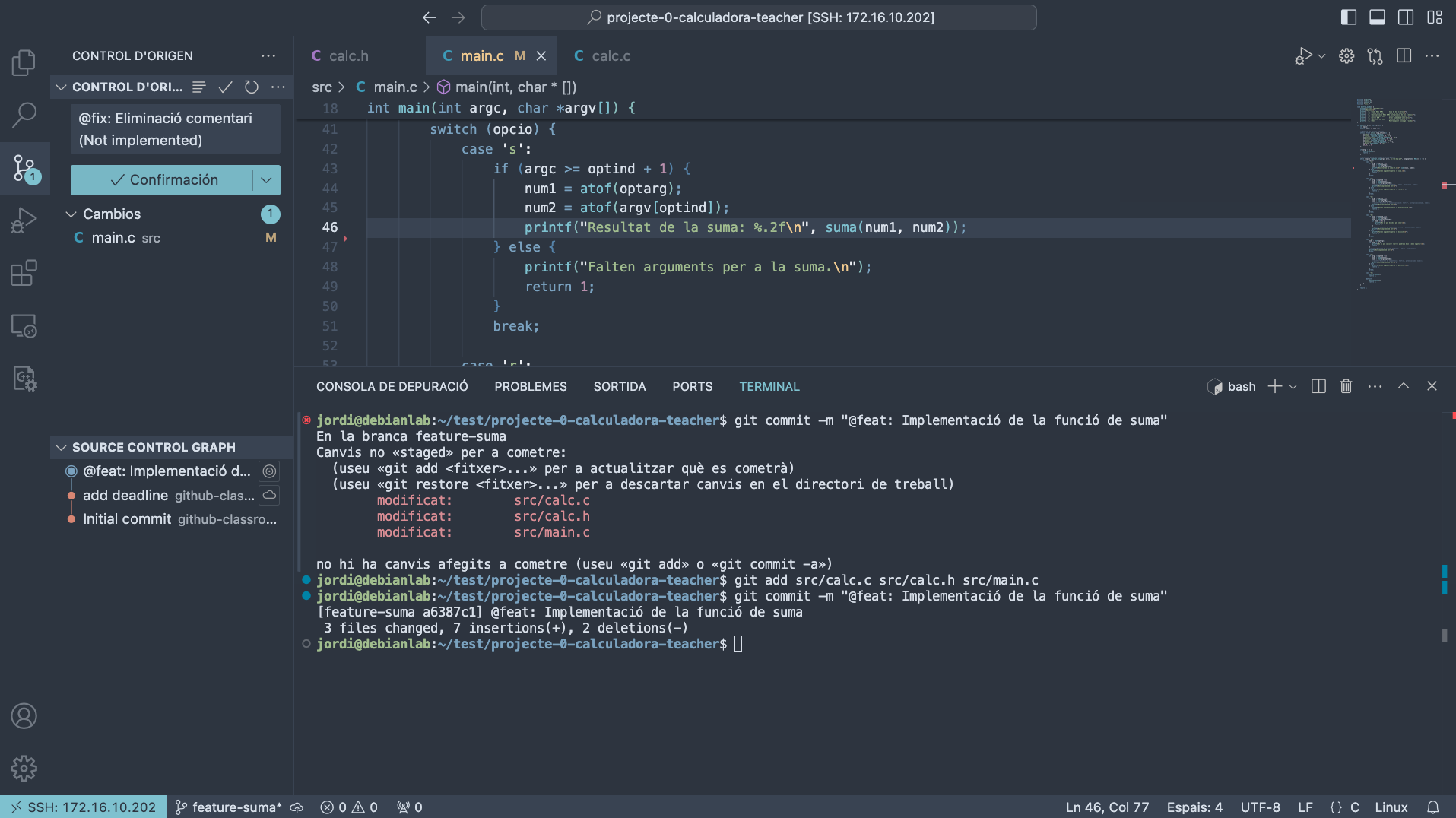Open the SORTIDA panel tab
Viewport: 1456px width, 818px height.
pos(620,386)
